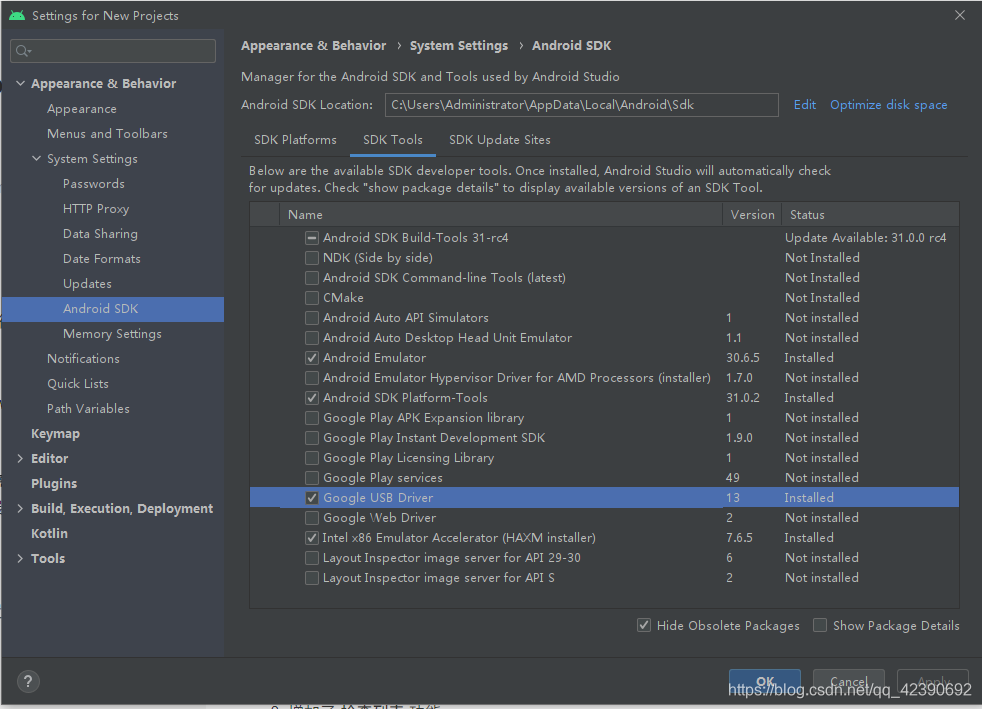Open Notifications settings
The width and height of the screenshot is (982, 709).
[x=83, y=358]
